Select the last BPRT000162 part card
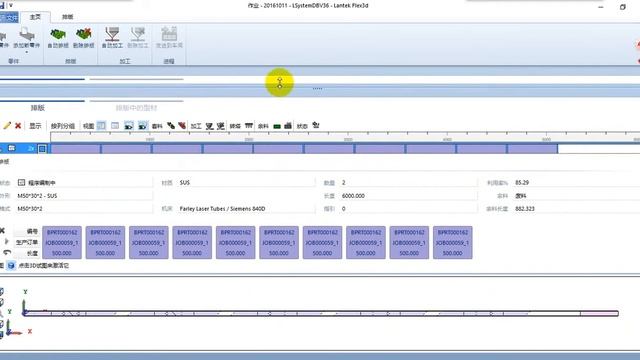This screenshot has width=640, height=360. [453, 242]
